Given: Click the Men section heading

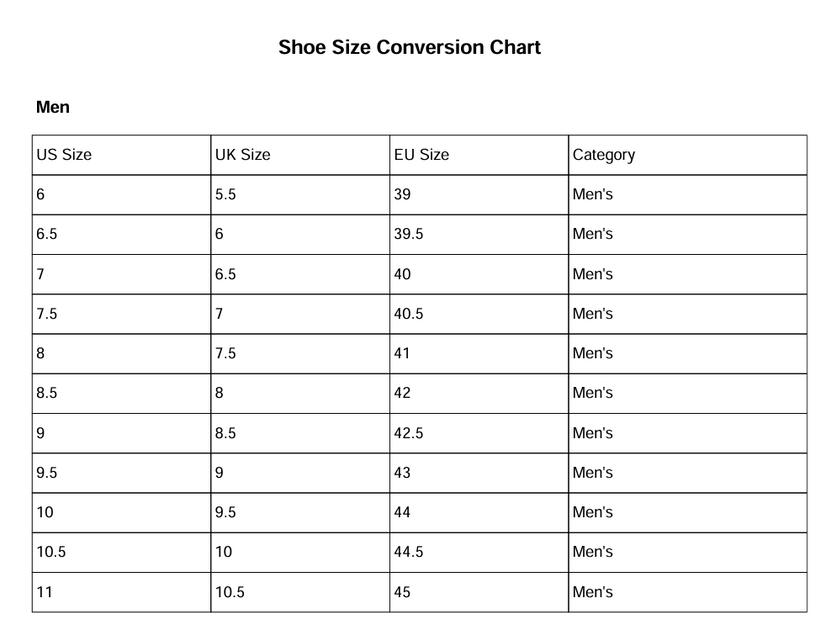Looking at the screenshot, I should [52, 106].
